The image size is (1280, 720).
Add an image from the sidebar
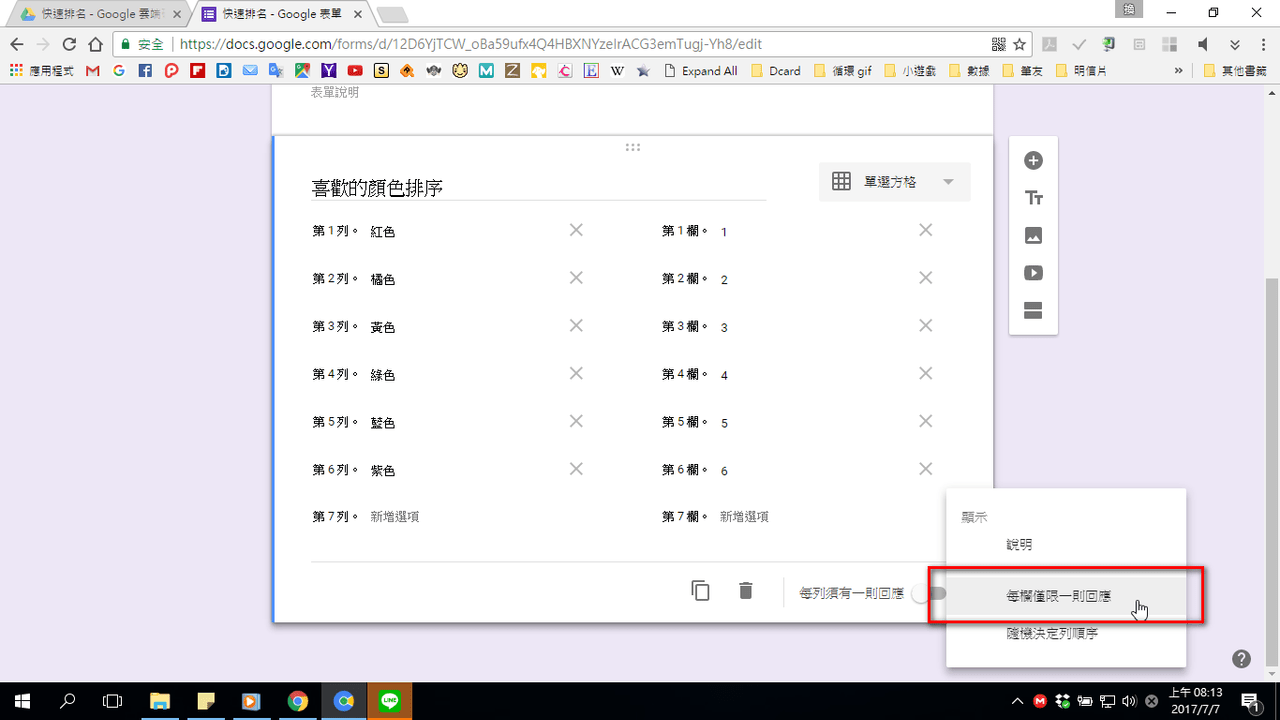tap(1033, 236)
